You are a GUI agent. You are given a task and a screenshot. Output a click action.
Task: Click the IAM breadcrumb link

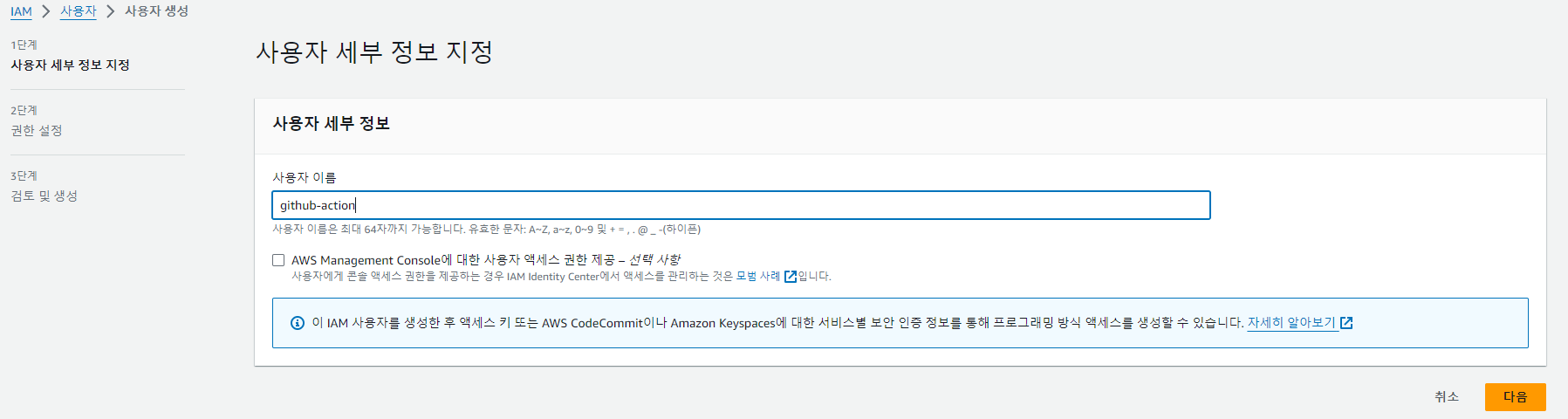(x=21, y=11)
